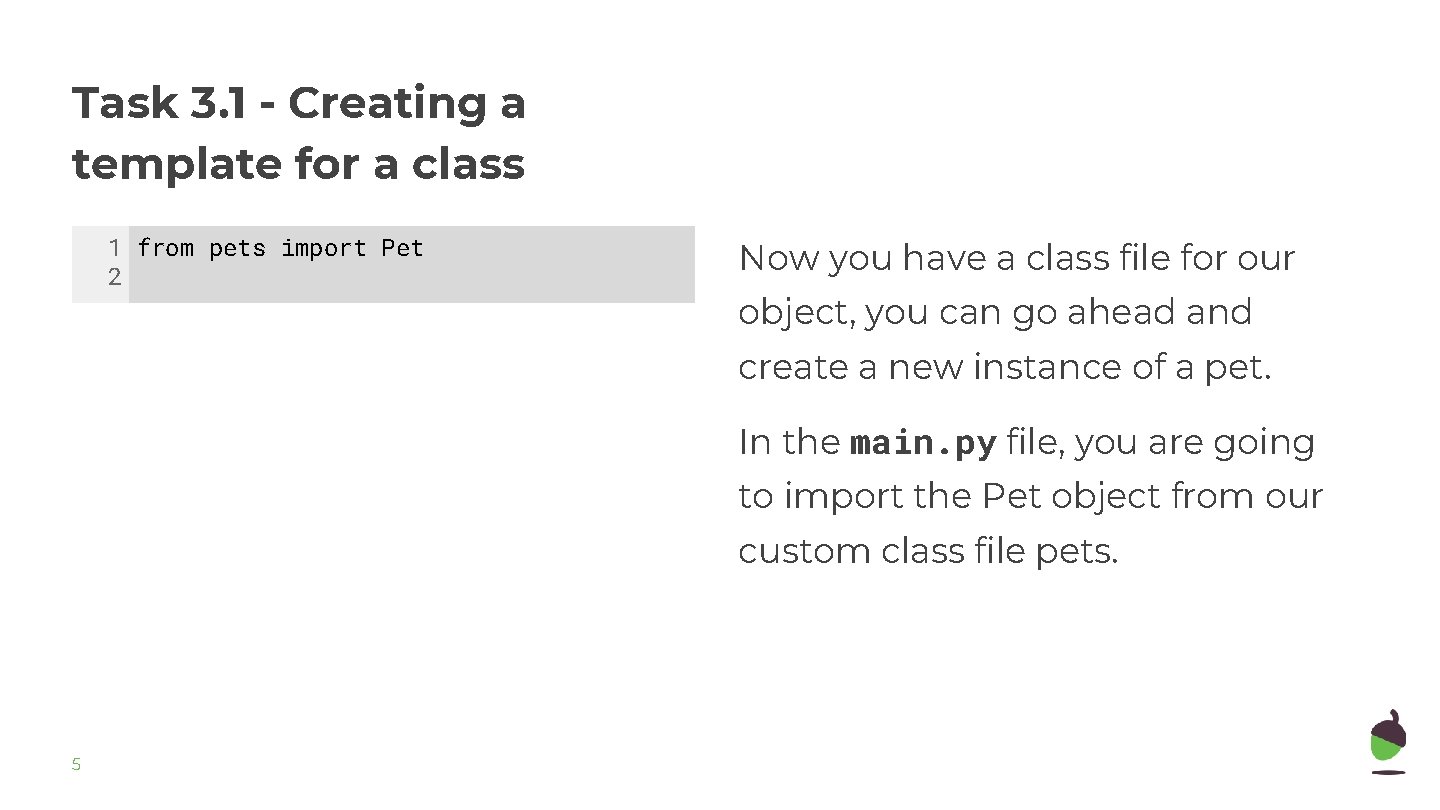
Task: Click the "object, you can go ahead" line
Action: (994, 312)
